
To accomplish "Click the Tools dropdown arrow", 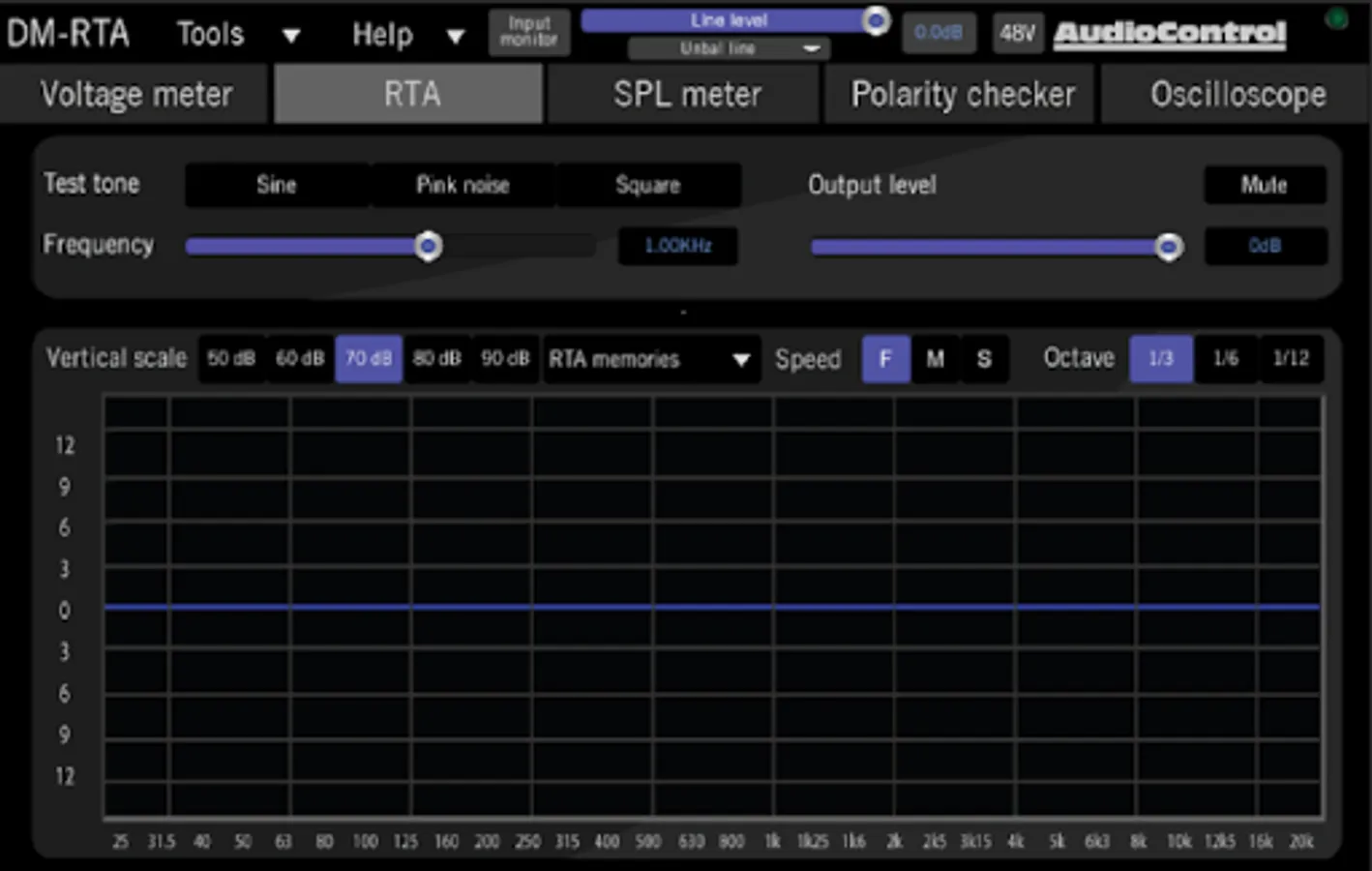I will [x=290, y=37].
